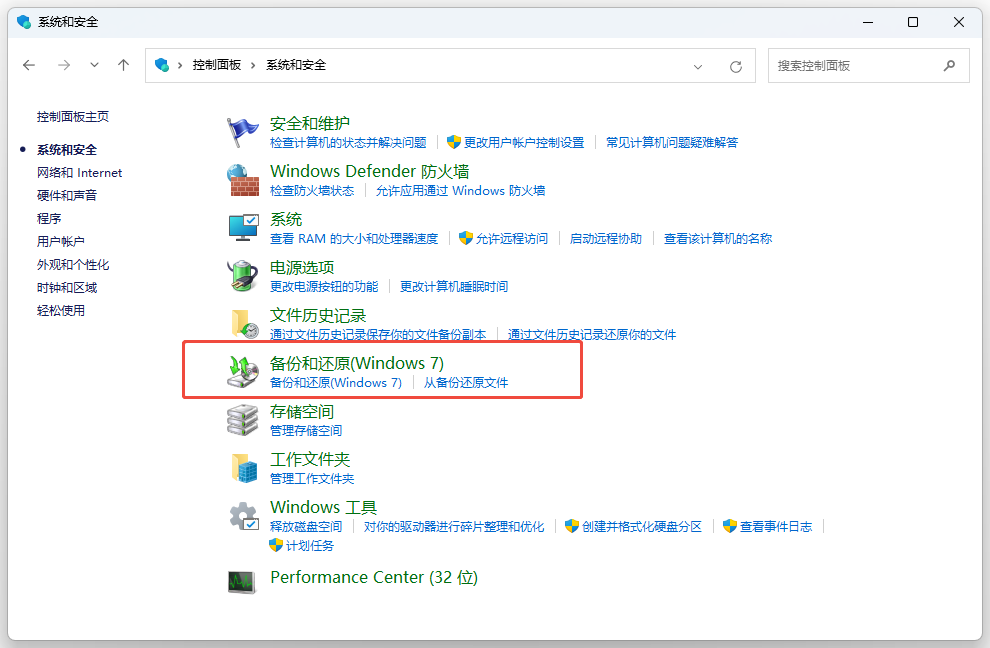This screenshot has height=648, width=990.
Task: Click 更改计算机睡眠时间
Action: (x=454, y=287)
